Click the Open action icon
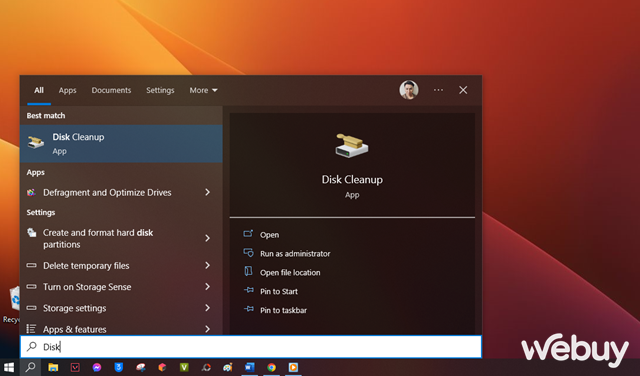This screenshot has height=376, width=640. pyautogui.click(x=248, y=234)
